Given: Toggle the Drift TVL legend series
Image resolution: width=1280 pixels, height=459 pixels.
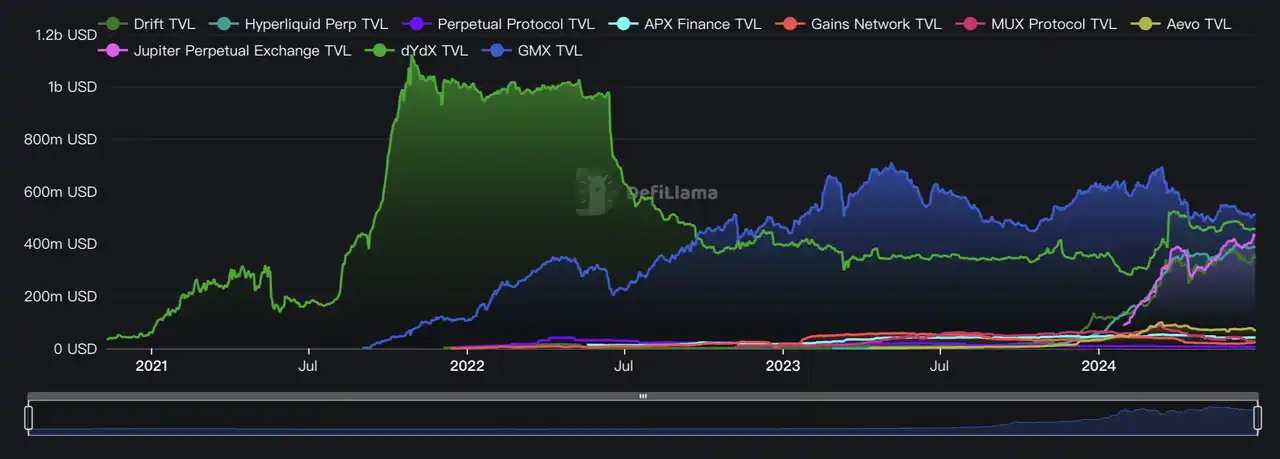Looking at the screenshot, I should click(150, 23).
